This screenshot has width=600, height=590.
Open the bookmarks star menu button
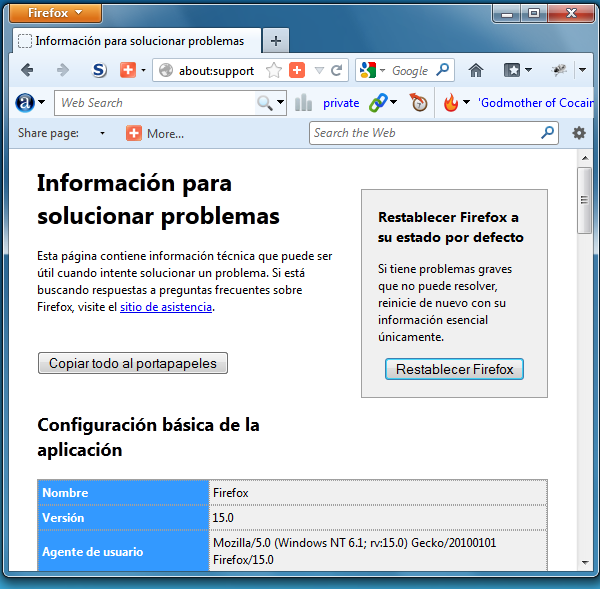[x=517, y=70]
